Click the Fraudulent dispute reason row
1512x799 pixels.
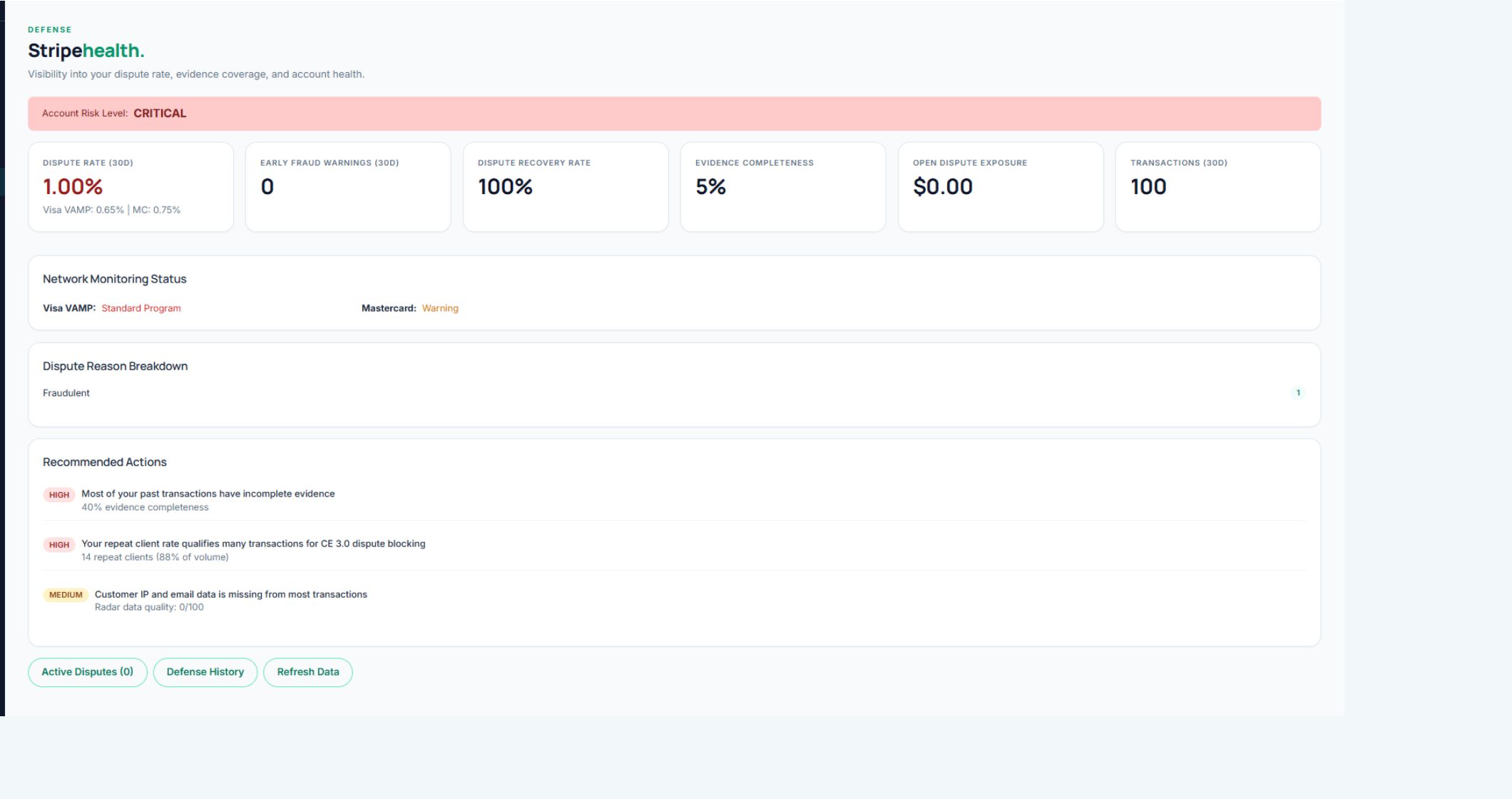674,393
